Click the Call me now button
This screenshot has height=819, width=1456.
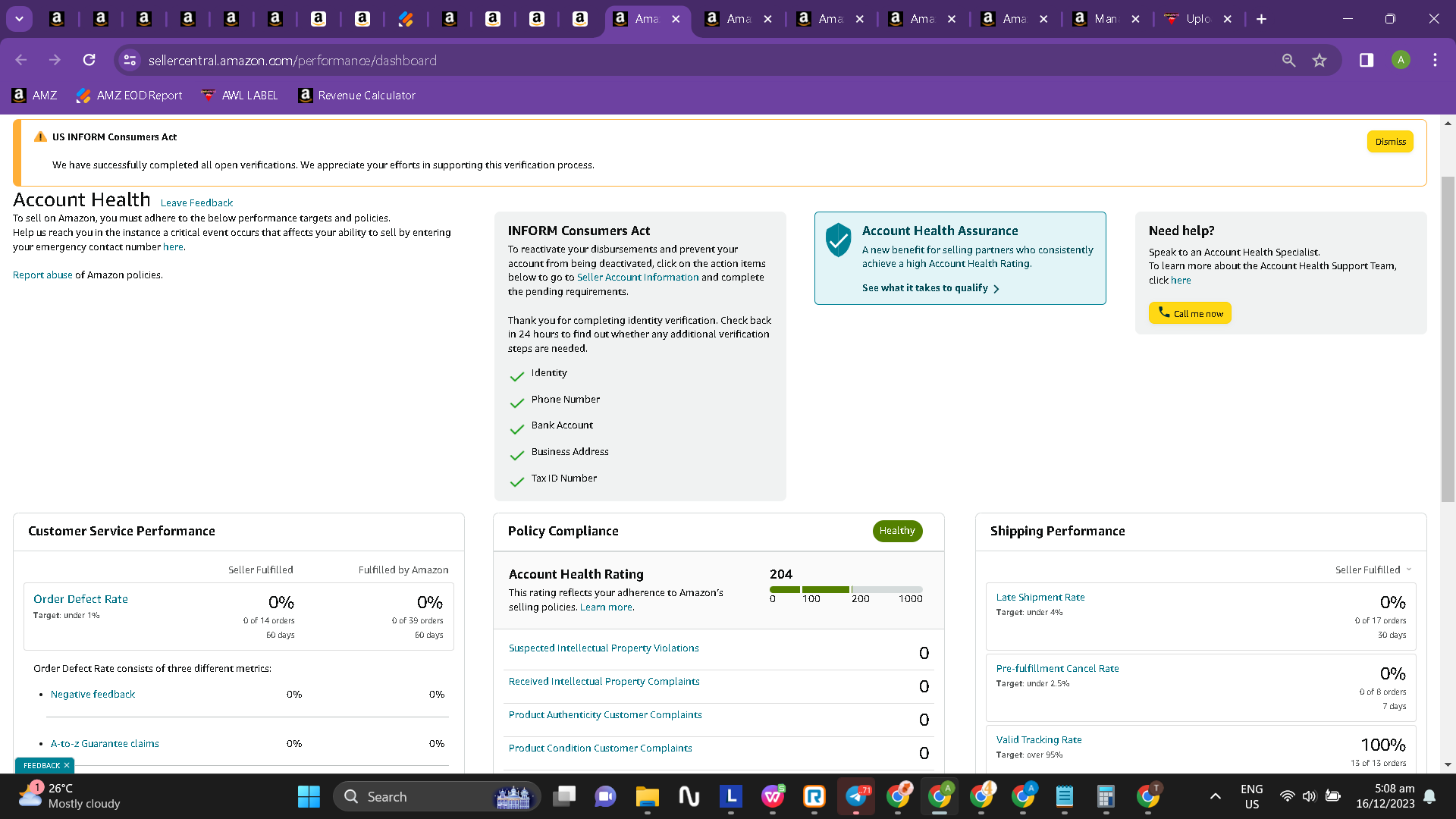[x=1190, y=313]
